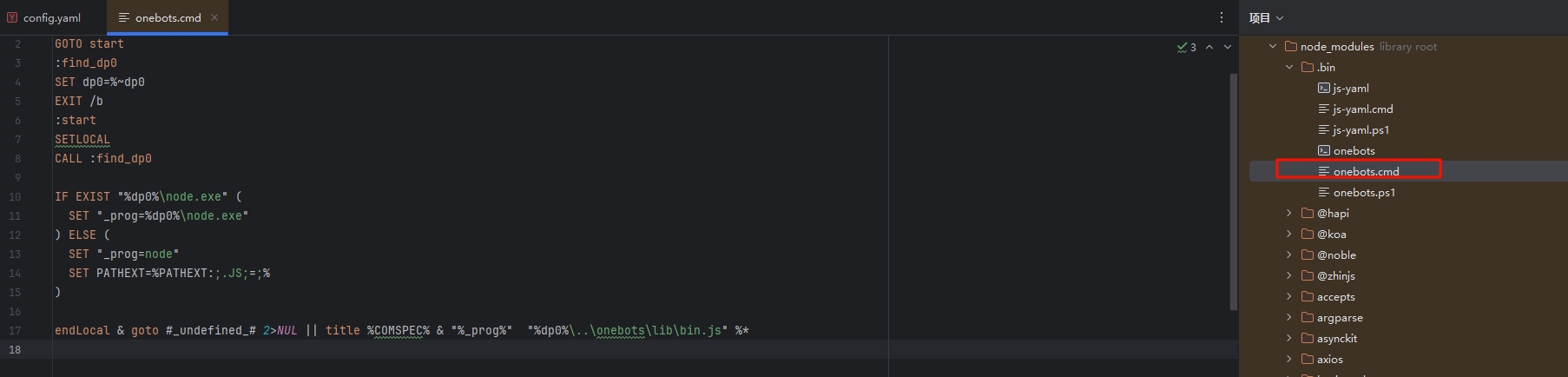Click the axios folder icon
The height and width of the screenshot is (377, 1568).
click(1308, 359)
